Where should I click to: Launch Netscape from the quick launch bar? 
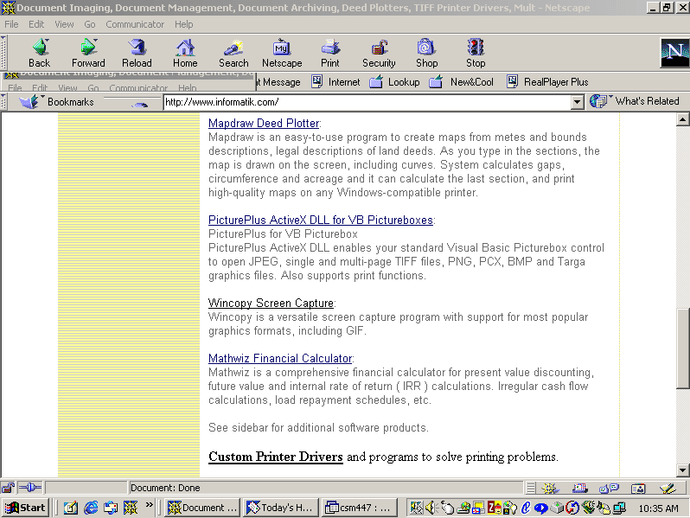point(131,508)
